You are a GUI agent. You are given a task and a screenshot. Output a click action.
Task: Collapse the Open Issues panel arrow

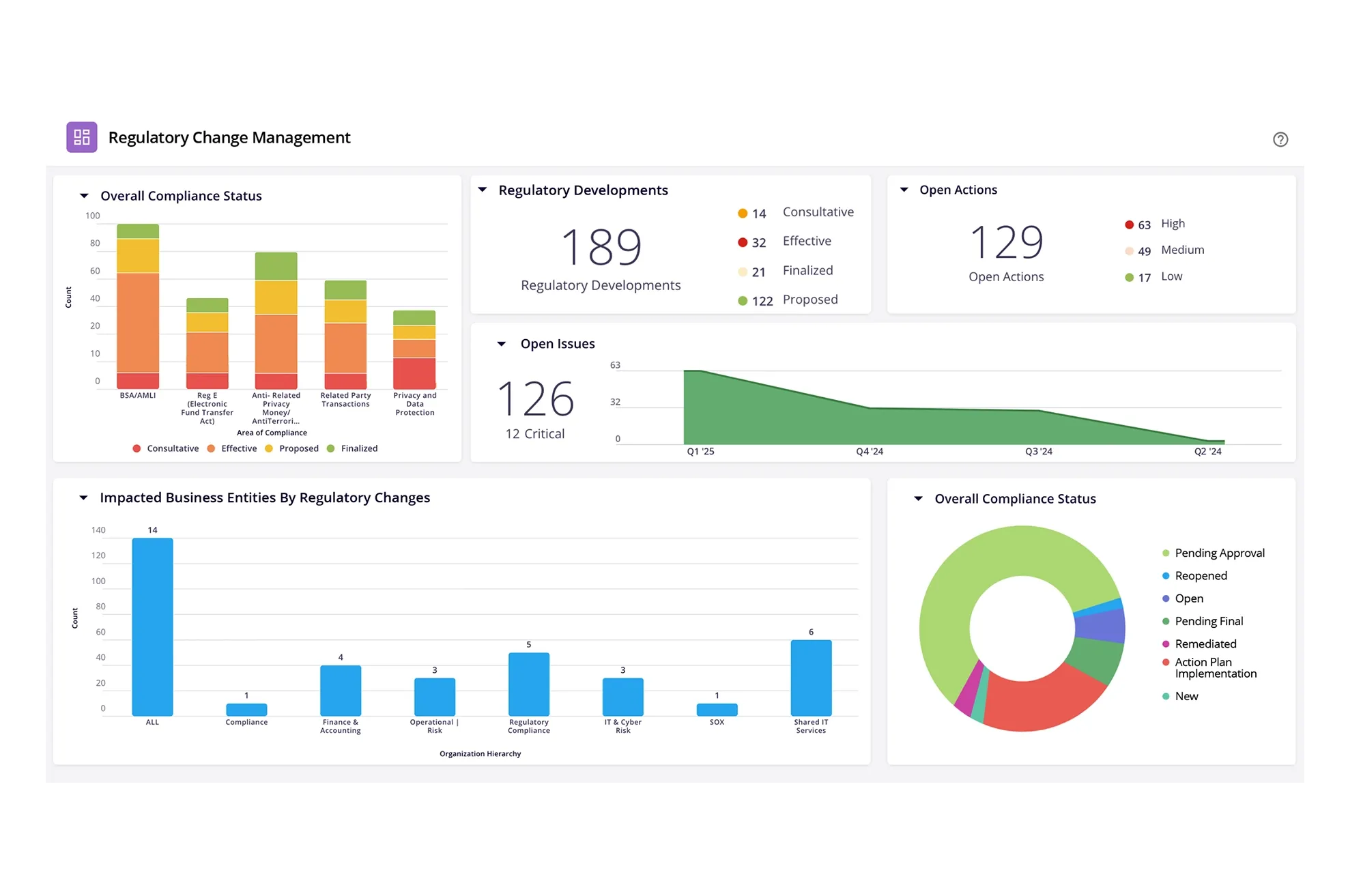point(502,344)
